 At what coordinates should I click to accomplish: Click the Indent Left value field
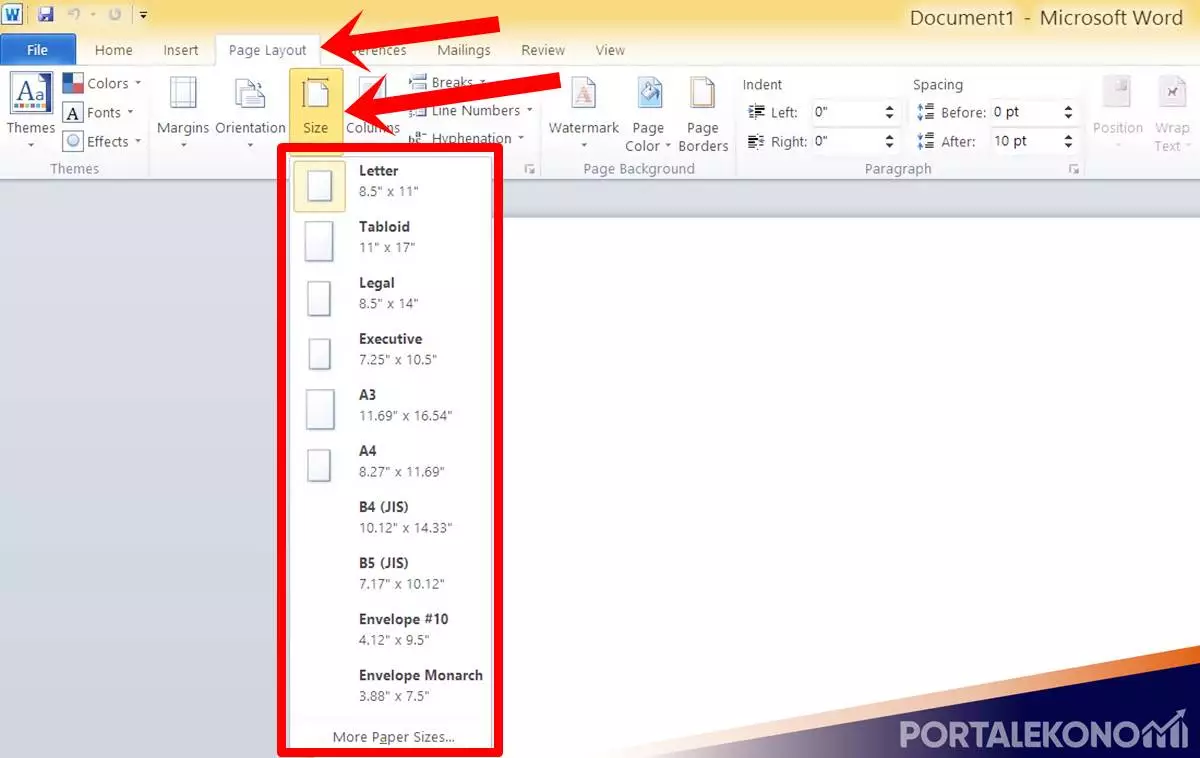(x=845, y=112)
